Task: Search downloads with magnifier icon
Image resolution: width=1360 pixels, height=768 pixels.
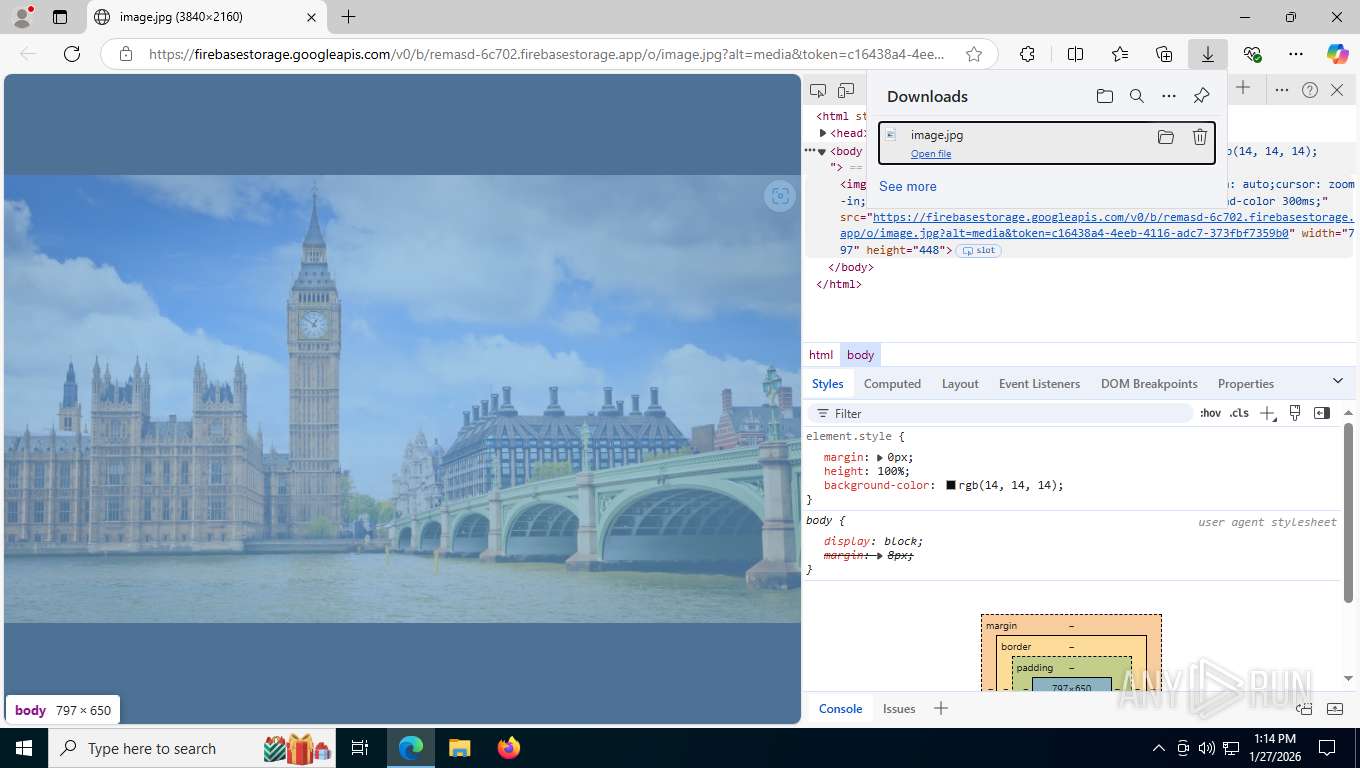Action: tap(1136, 96)
